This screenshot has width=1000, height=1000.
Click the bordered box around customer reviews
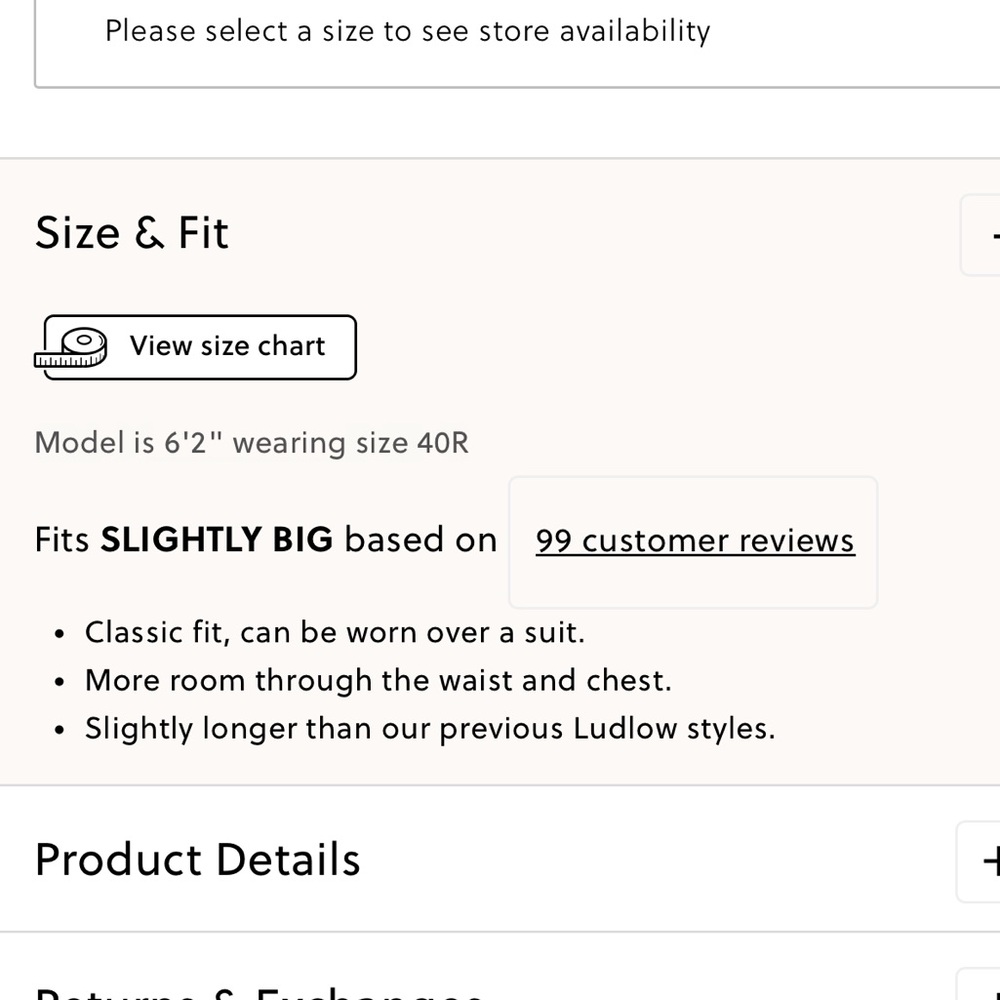click(x=693, y=542)
